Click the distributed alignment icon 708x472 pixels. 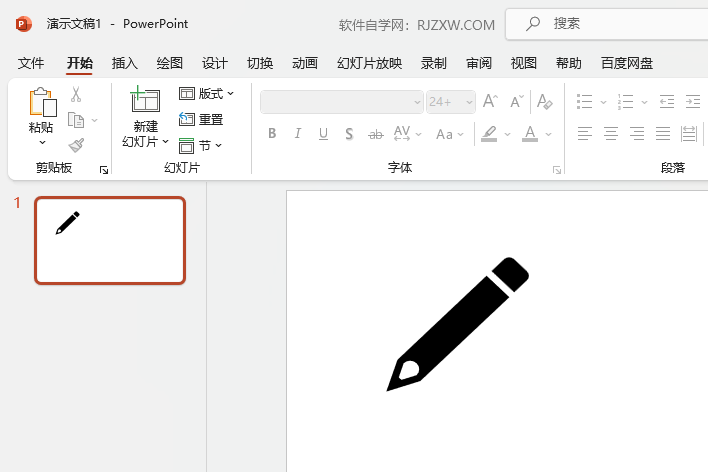click(x=689, y=134)
